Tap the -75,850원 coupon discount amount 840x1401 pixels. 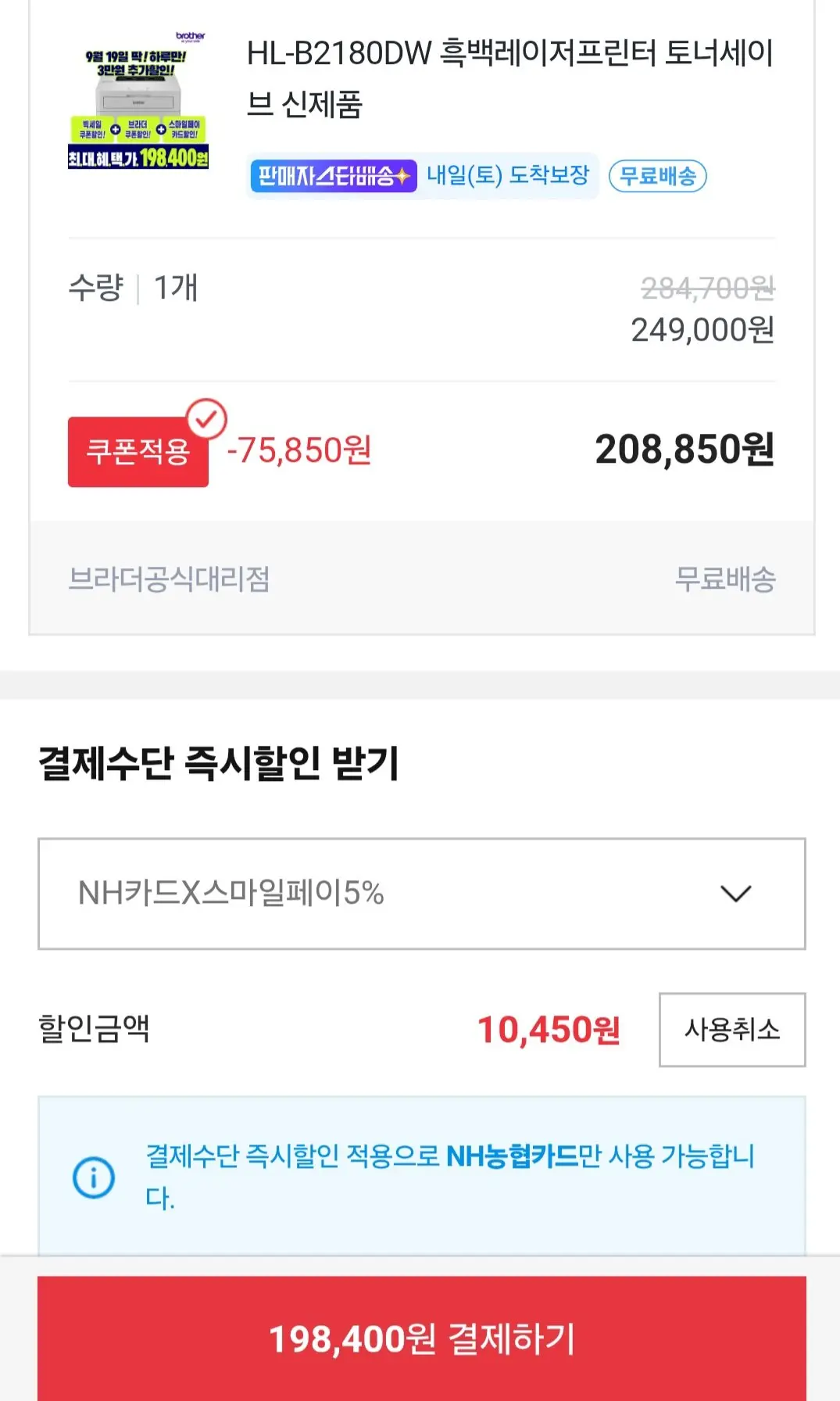point(299,450)
